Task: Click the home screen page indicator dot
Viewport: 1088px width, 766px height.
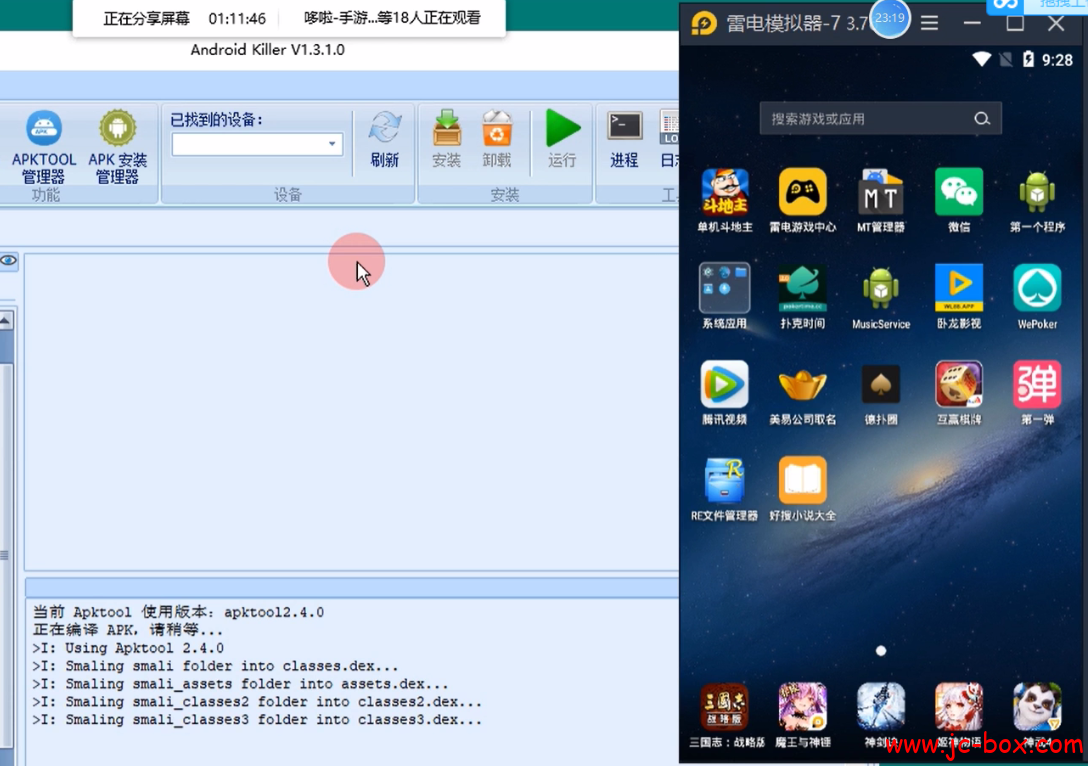Action: pyautogui.click(x=881, y=651)
